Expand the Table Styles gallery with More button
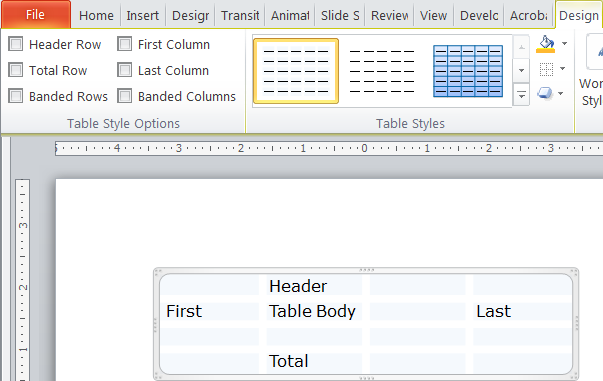The height and width of the screenshot is (381, 603). coord(521,95)
